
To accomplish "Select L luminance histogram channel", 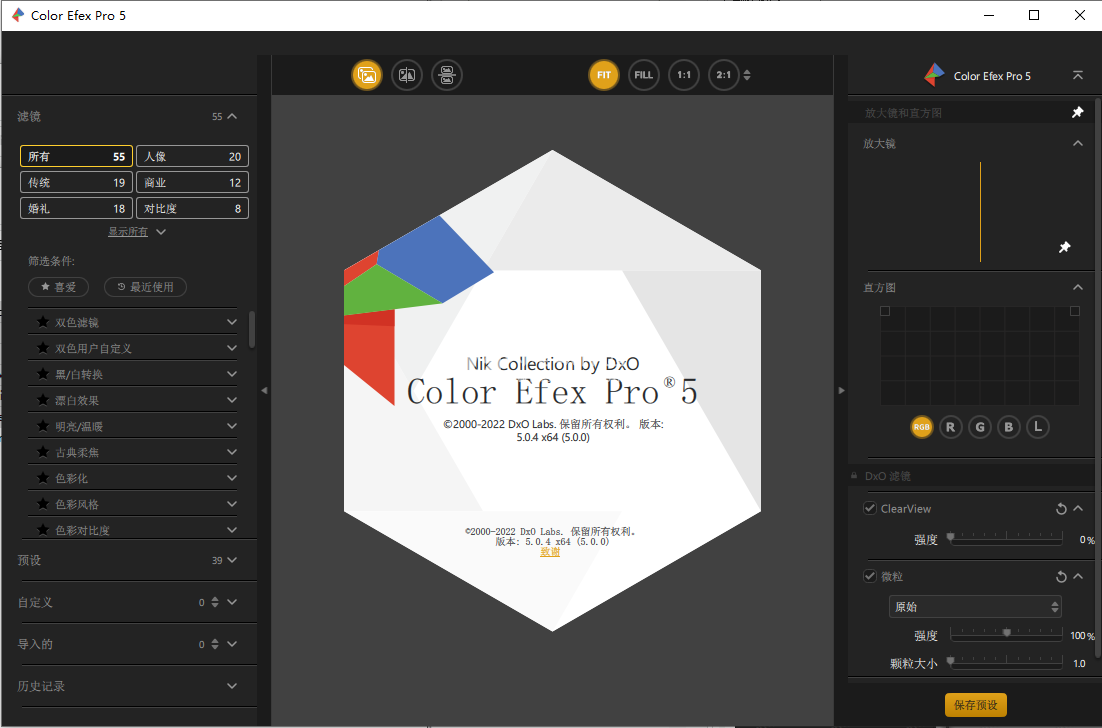I will (x=1038, y=427).
